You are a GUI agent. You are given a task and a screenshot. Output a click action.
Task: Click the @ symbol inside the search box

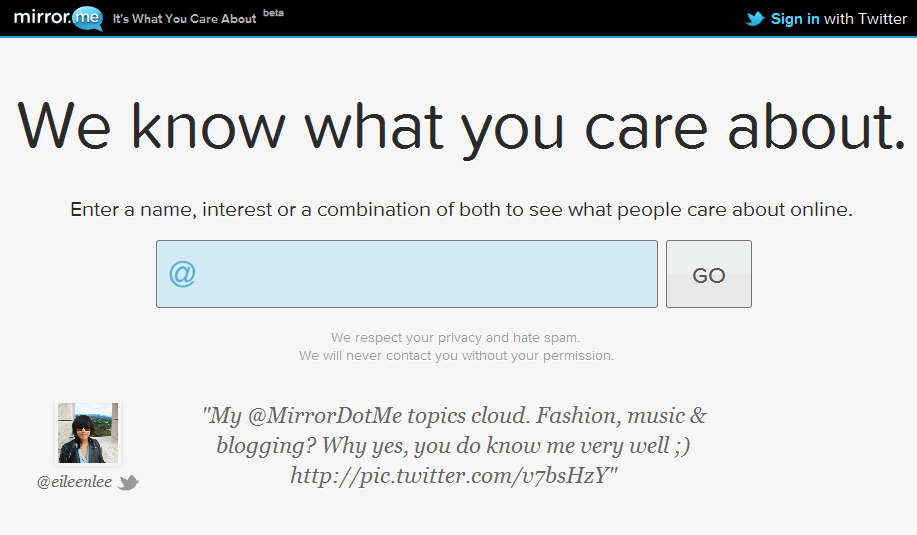[182, 274]
